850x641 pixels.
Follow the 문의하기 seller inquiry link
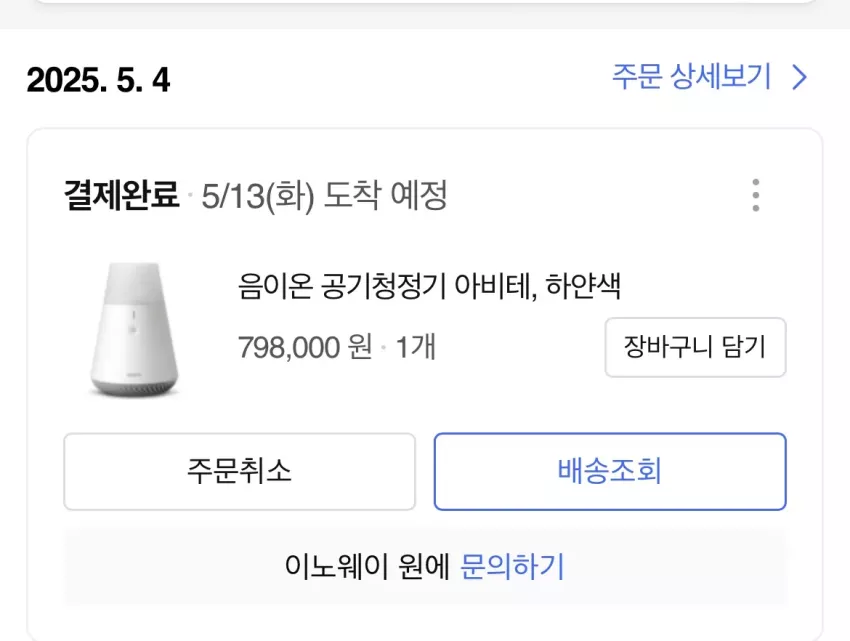click(x=512, y=567)
